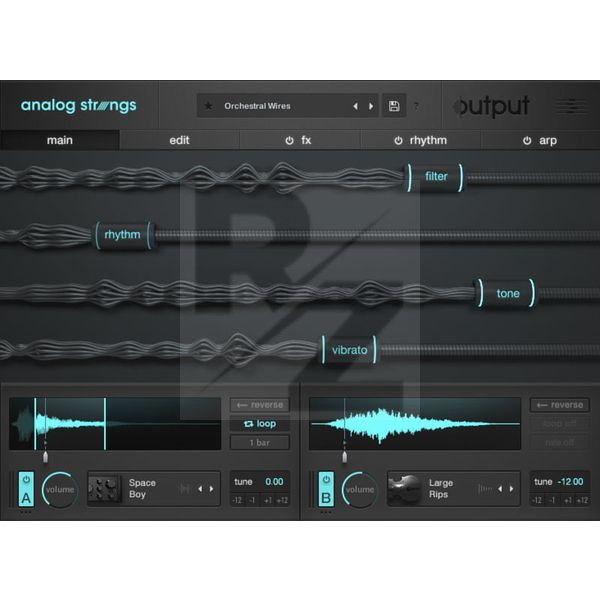Click the sample type icon beside Space Boy
The image size is (600, 600).
click(x=184, y=489)
